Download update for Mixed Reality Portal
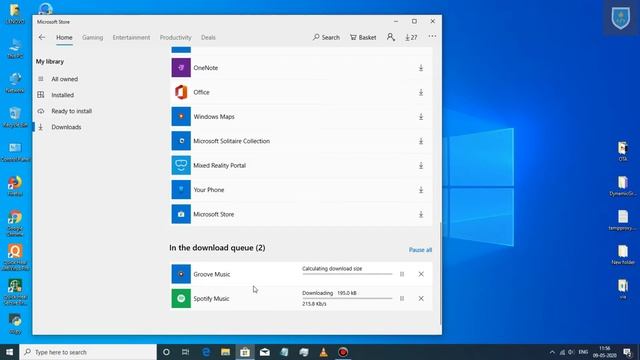Screen dimensions: 640x360 coord(421,166)
